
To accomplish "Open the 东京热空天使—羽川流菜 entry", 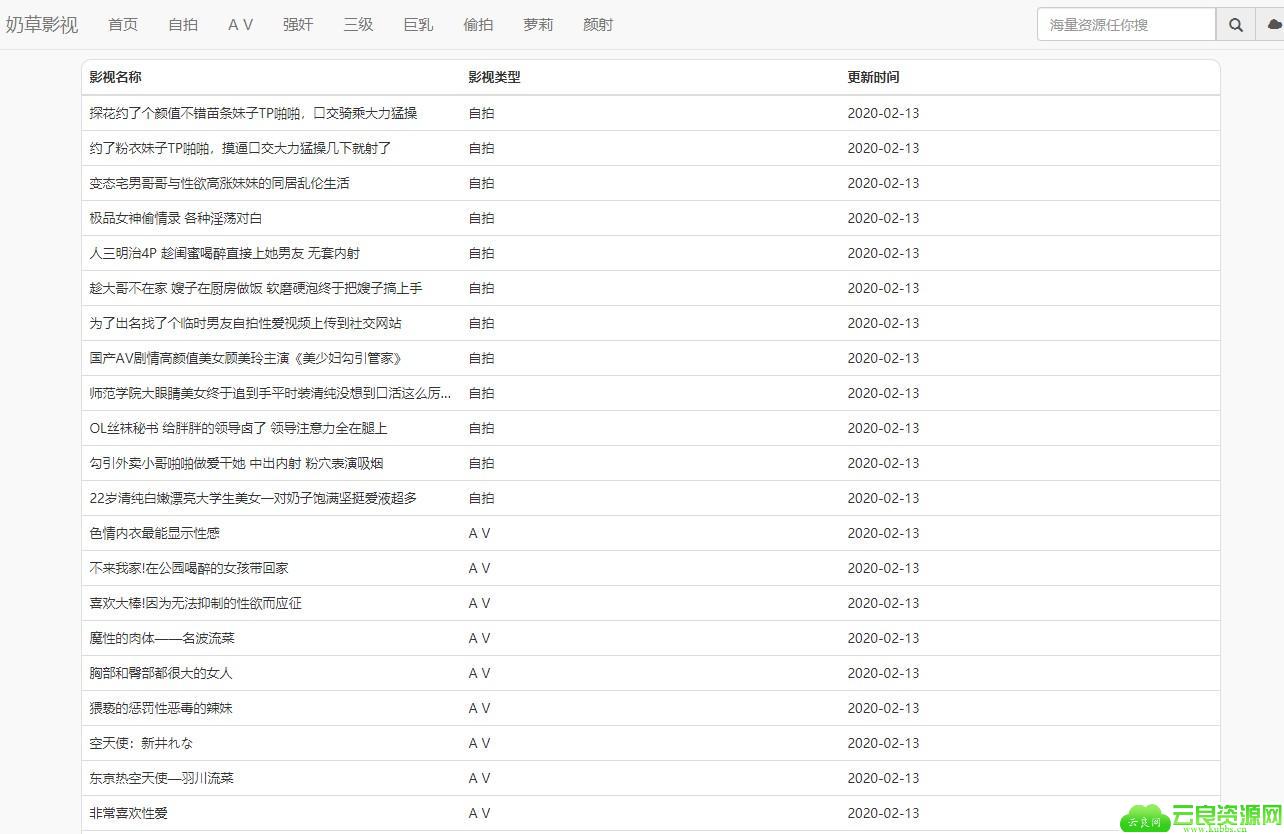I will [161, 778].
